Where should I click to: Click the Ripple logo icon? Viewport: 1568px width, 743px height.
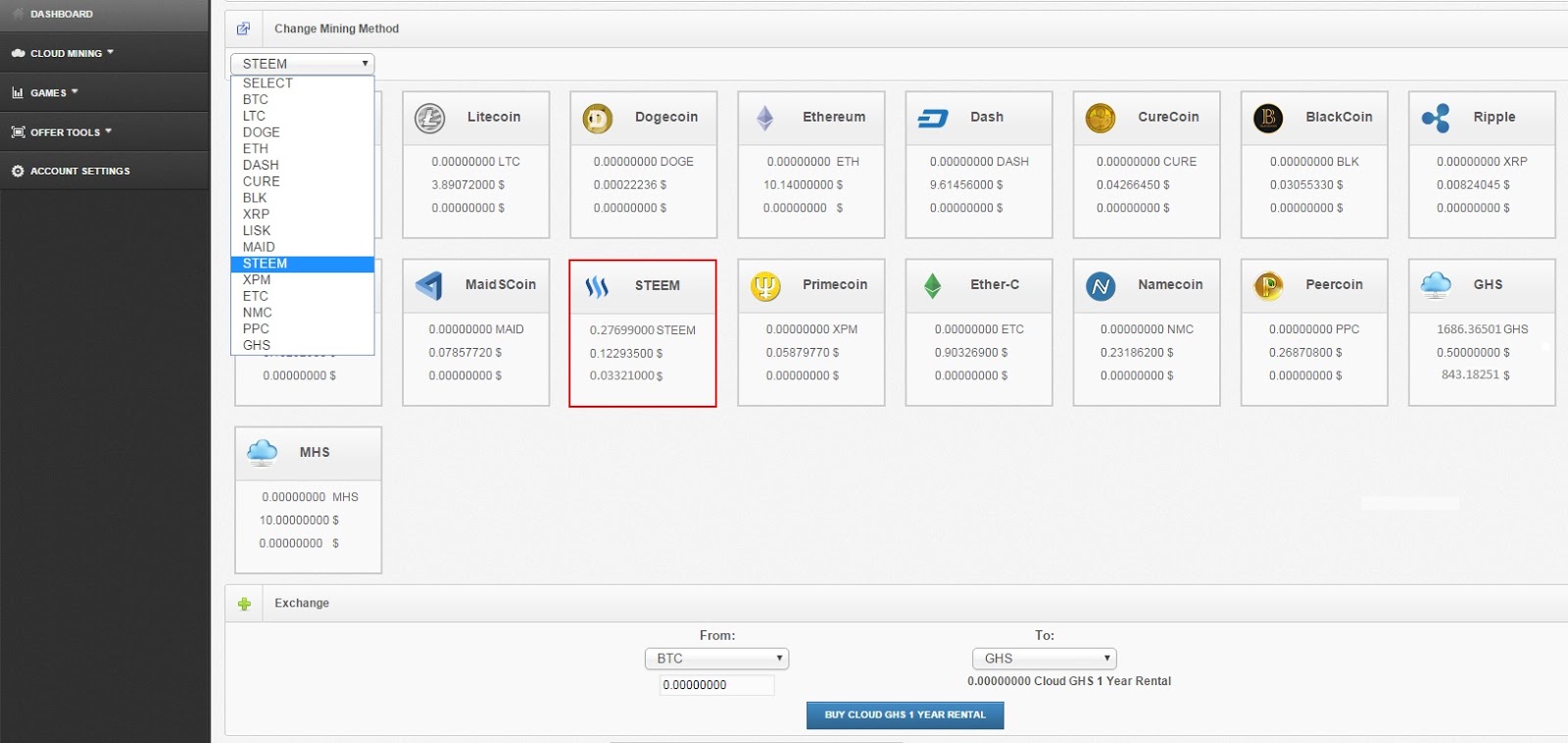[1436, 119]
